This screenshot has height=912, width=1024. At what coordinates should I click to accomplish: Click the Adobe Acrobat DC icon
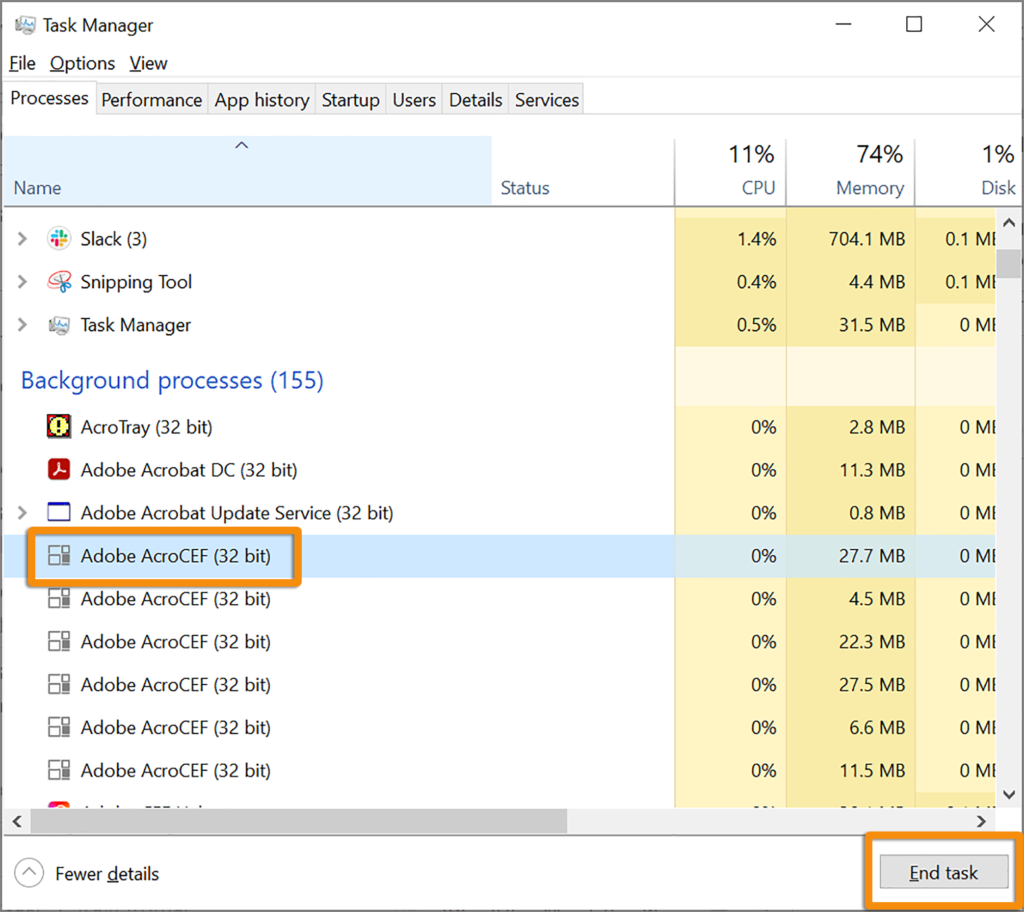58,470
